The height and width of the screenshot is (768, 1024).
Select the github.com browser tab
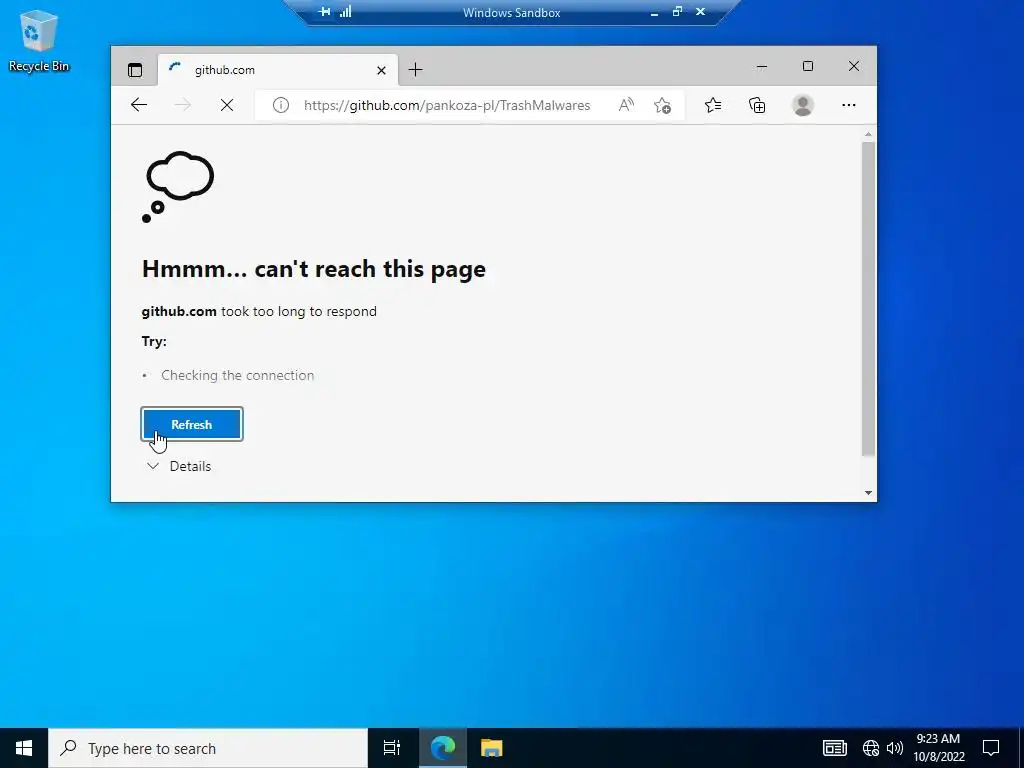(278, 70)
